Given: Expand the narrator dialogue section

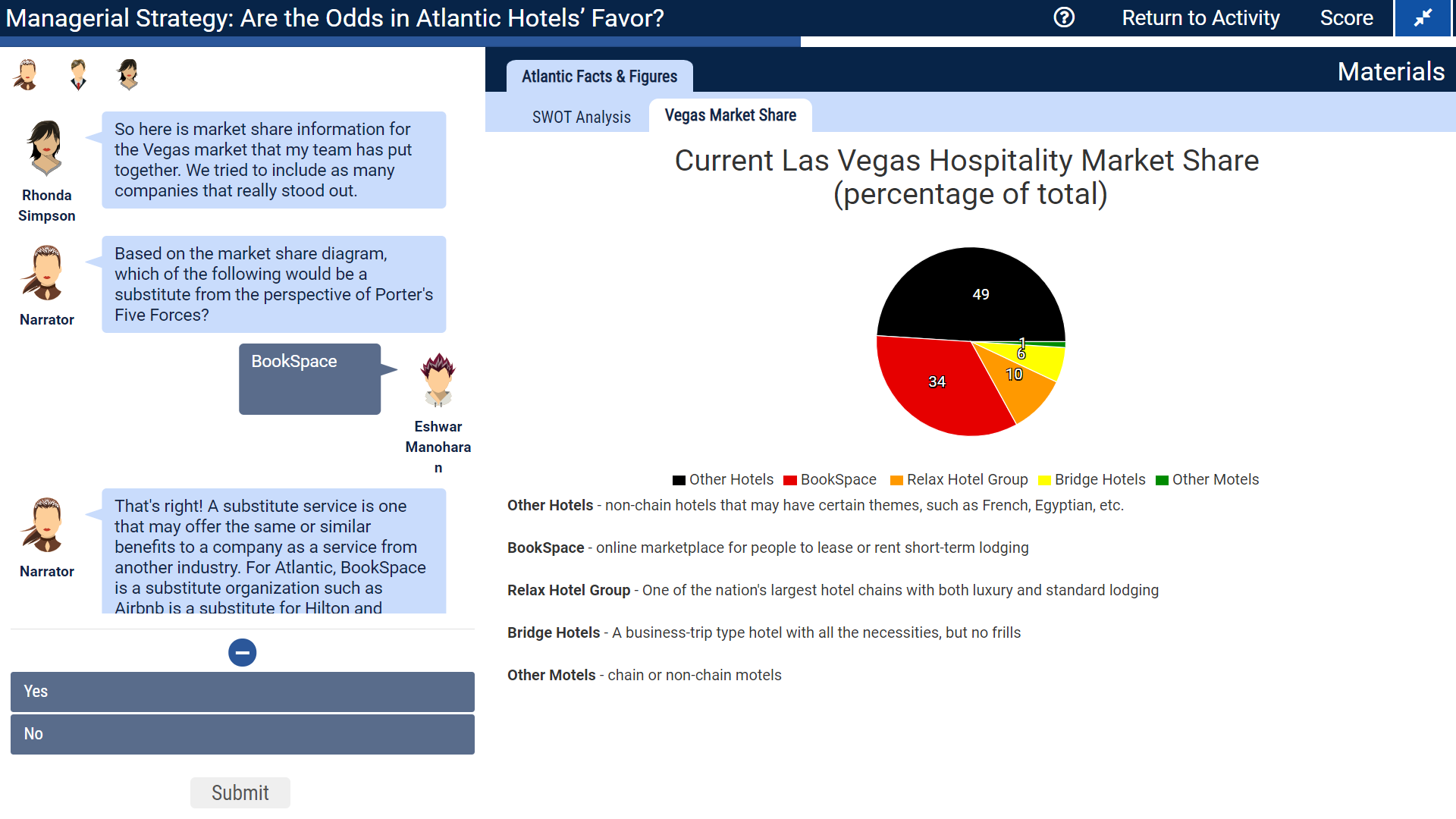Looking at the screenshot, I should pyautogui.click(x=241, y=652).
